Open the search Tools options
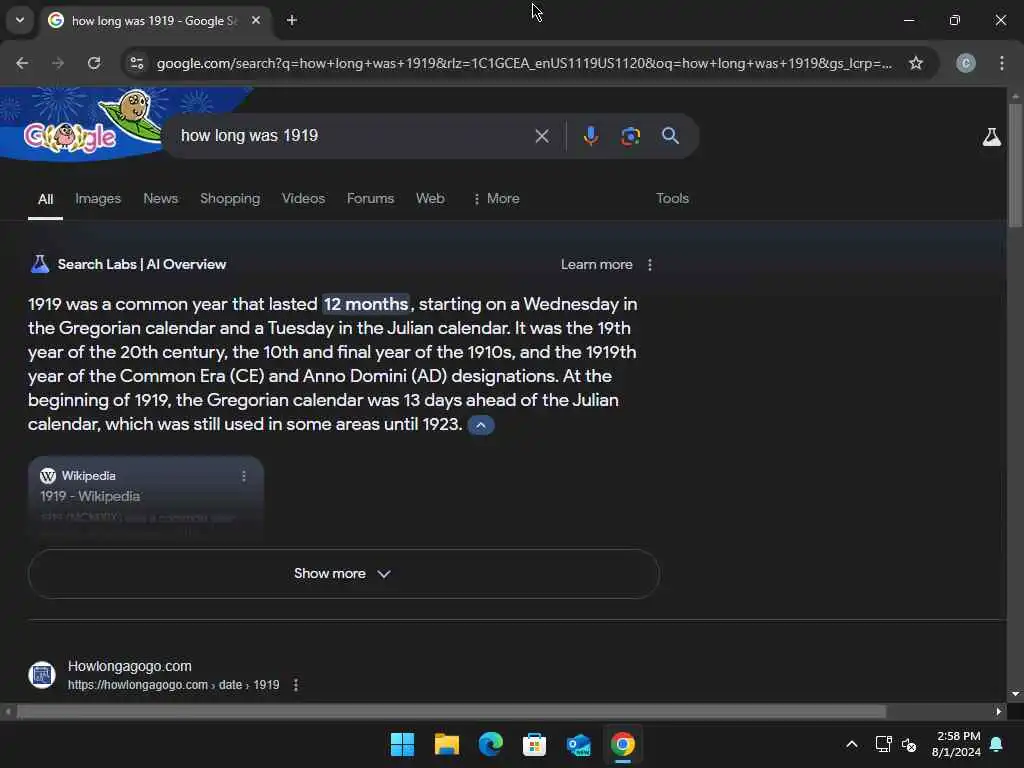 [672, 199]
